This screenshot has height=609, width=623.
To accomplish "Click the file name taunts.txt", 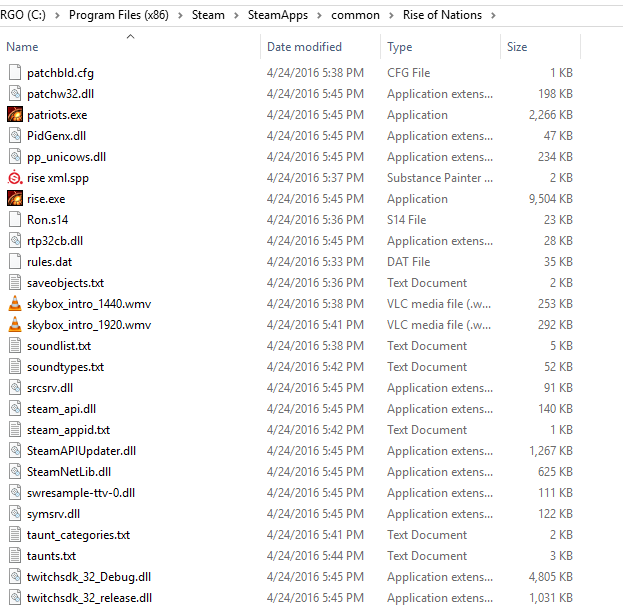I will point(51,556).
